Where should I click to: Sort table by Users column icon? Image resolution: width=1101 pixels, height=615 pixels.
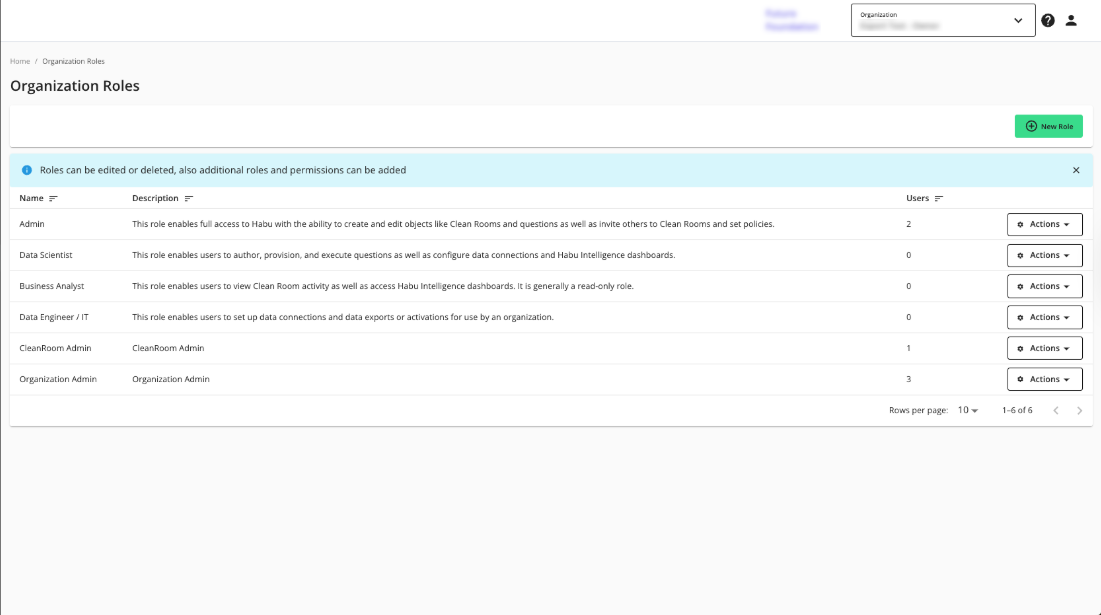click(939, 199)
